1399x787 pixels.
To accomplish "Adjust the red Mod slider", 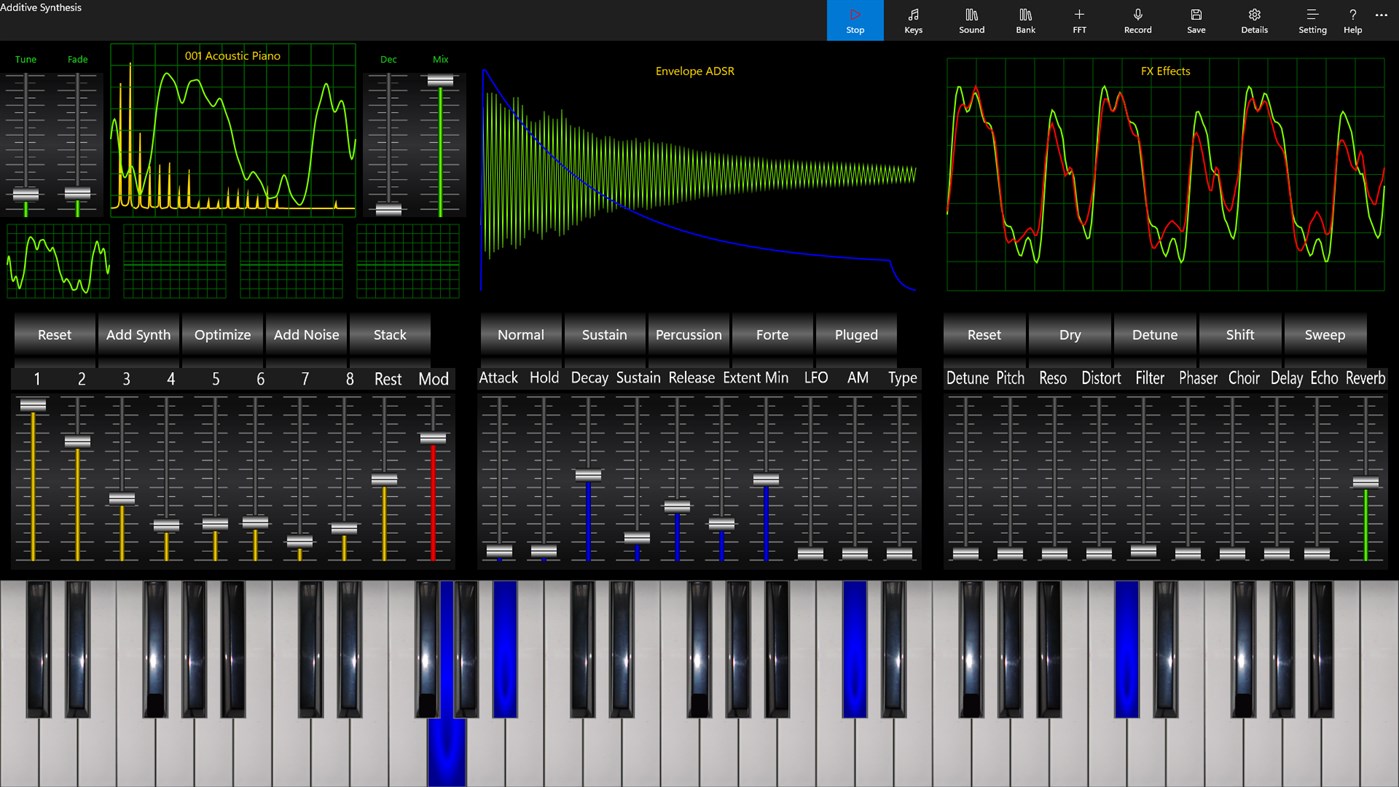I will 433,438.
